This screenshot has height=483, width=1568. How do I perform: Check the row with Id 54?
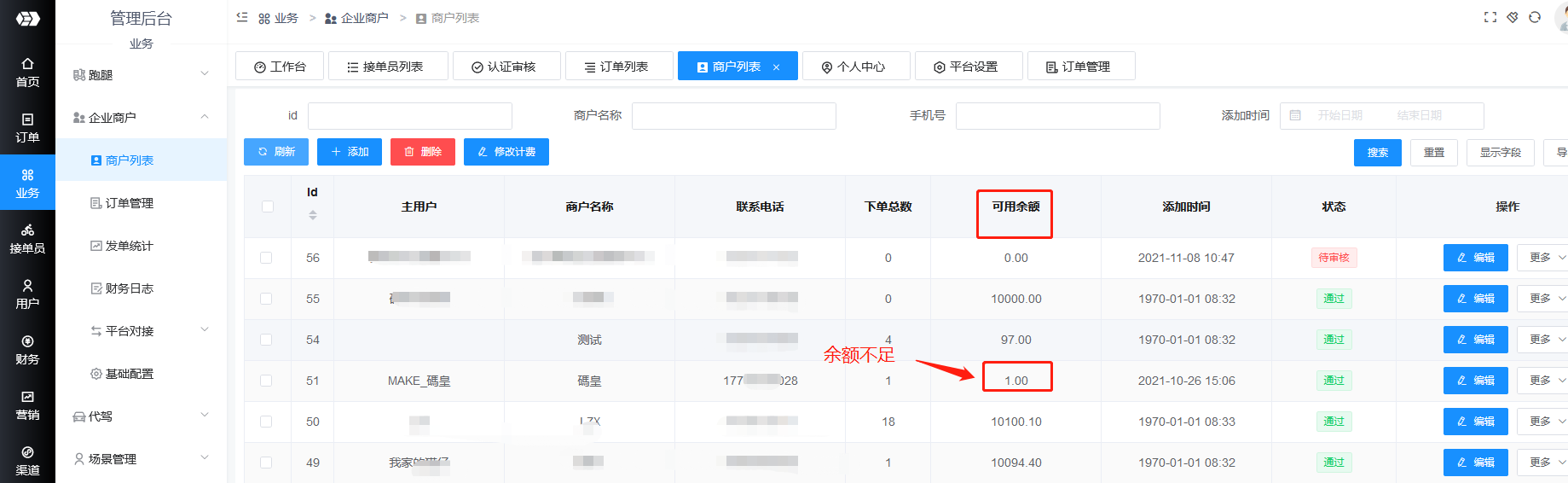click(266, 340)
